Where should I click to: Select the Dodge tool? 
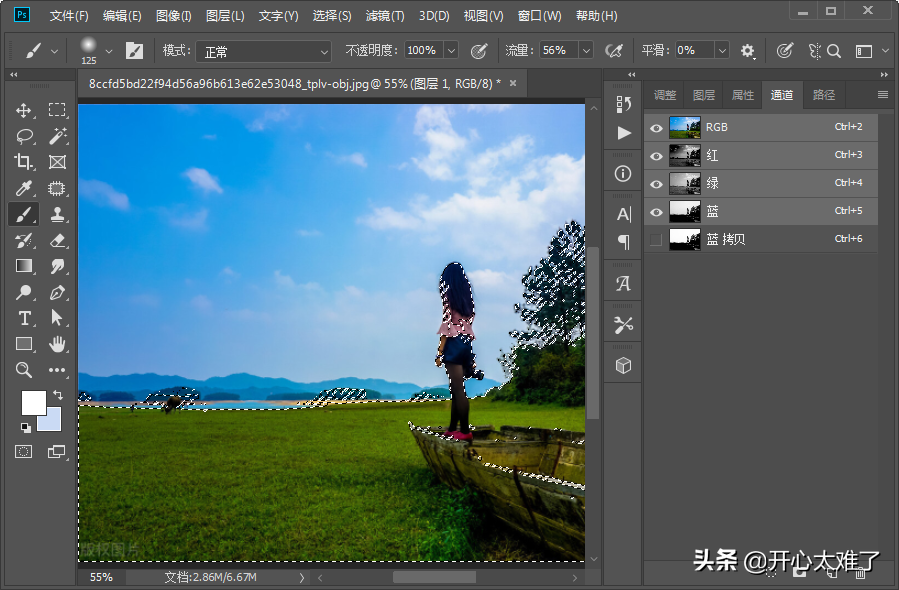24,292
